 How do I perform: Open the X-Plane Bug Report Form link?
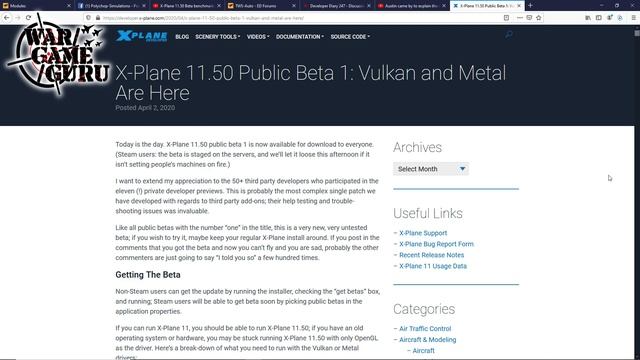click(x=436, y=244)
